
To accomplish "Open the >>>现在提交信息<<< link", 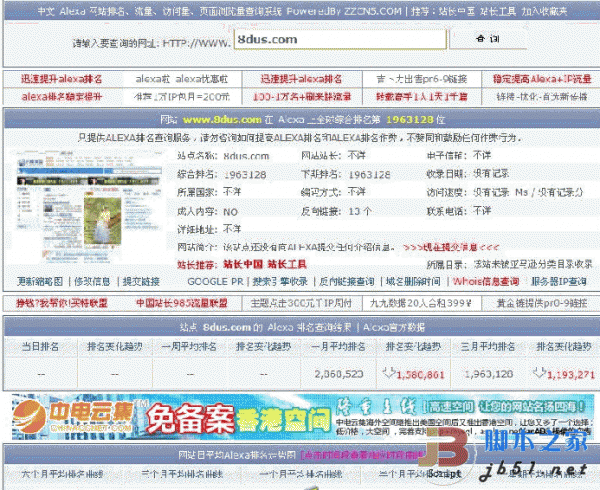I will 452,247.
